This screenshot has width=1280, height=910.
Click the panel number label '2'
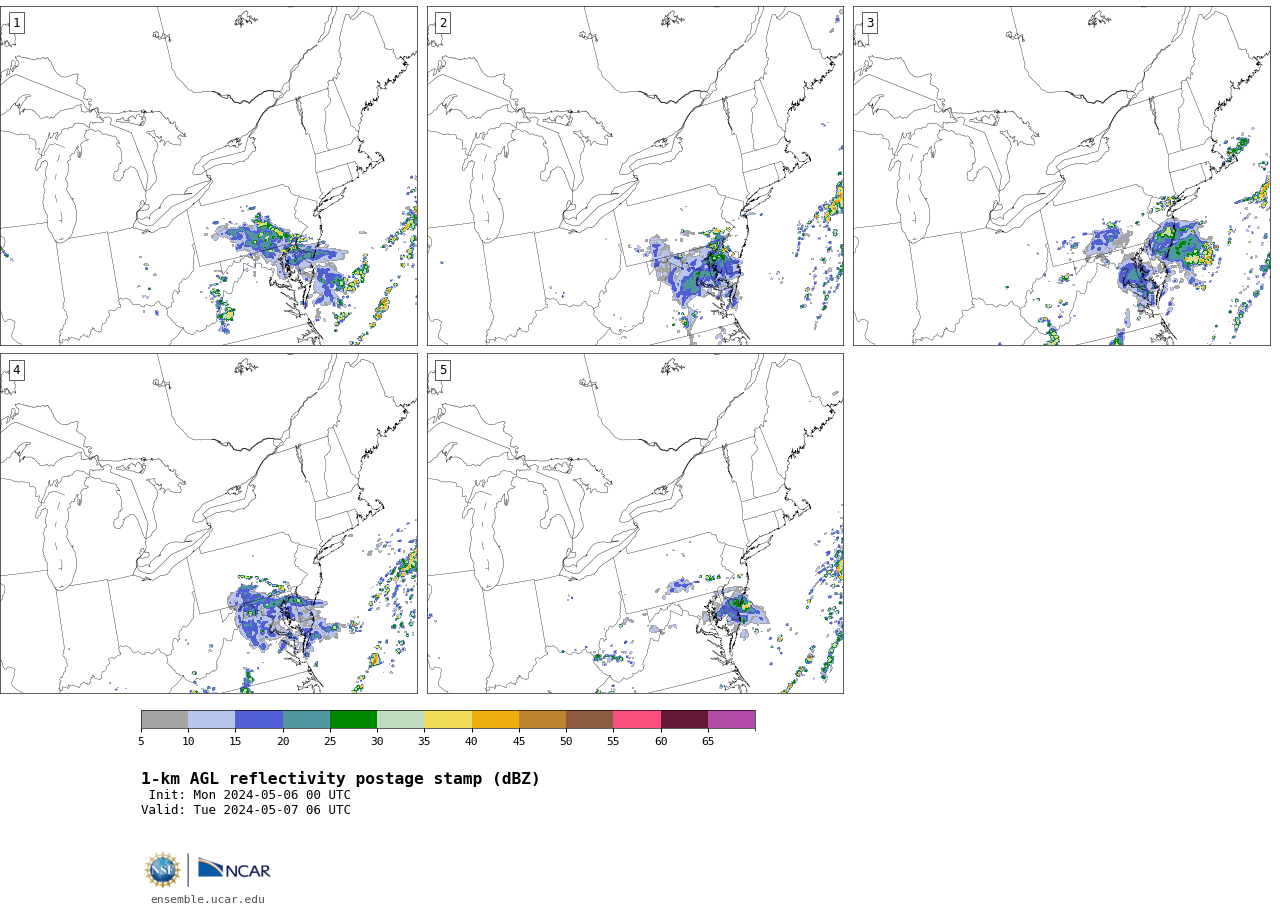click(443, 23)
